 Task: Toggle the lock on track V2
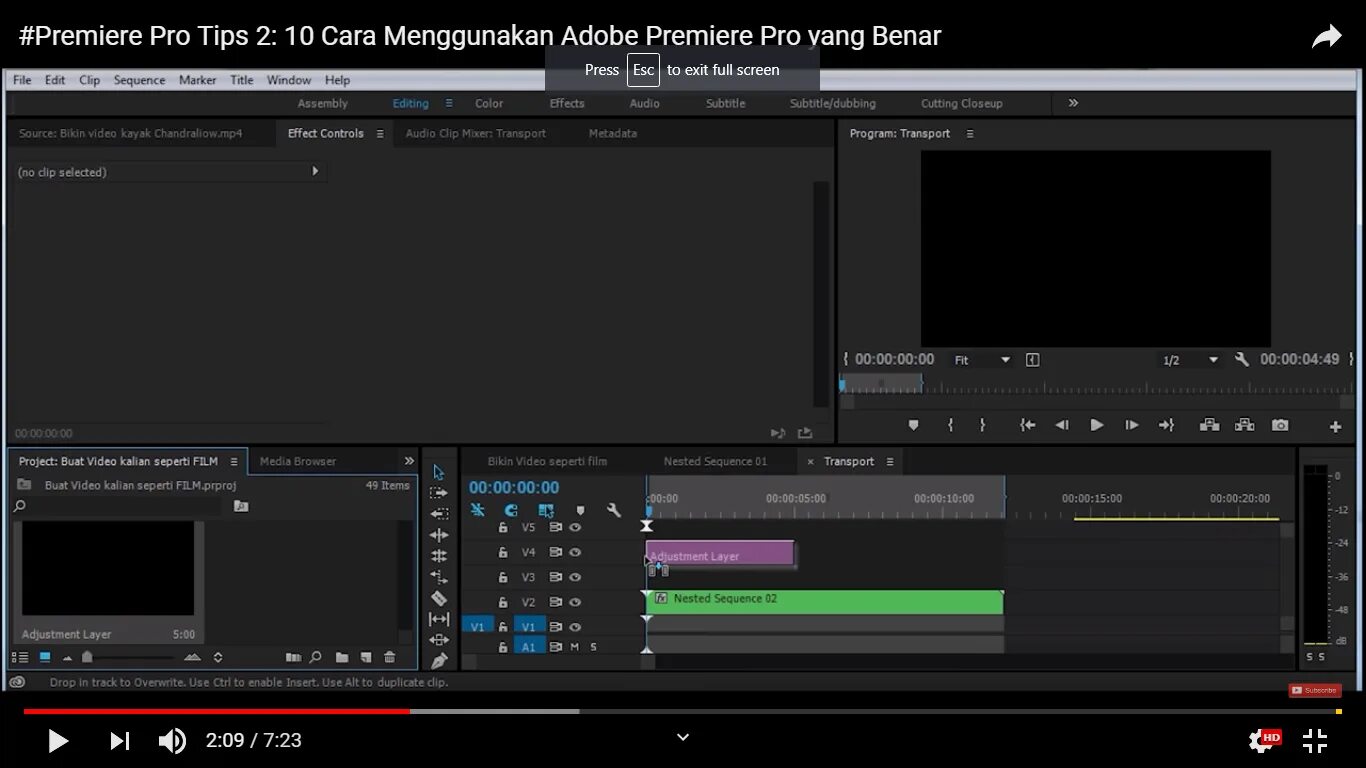pos(503,602)
